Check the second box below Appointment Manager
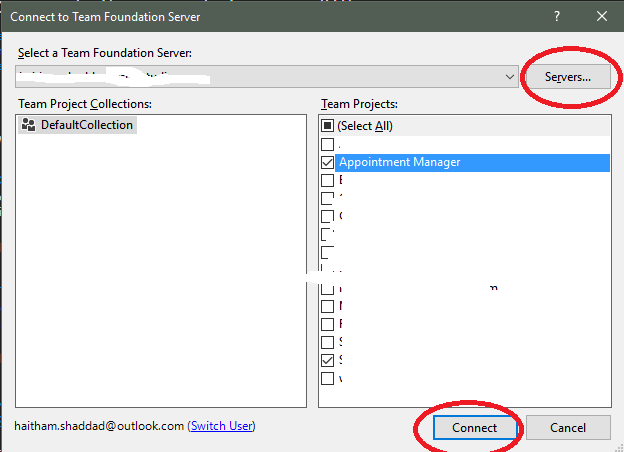Image resolution: width=624 pixels, height=452 pixels. tap(327, 198)
